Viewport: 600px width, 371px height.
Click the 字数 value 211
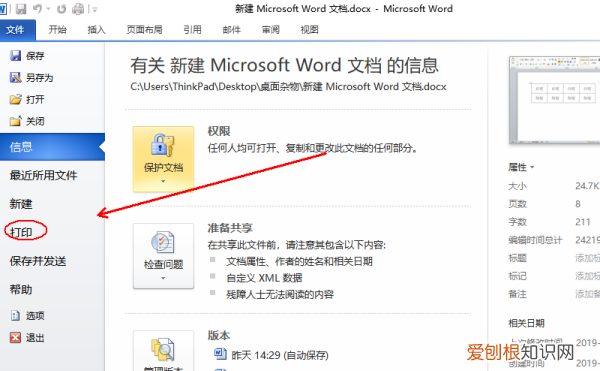[x=583, y=222]
